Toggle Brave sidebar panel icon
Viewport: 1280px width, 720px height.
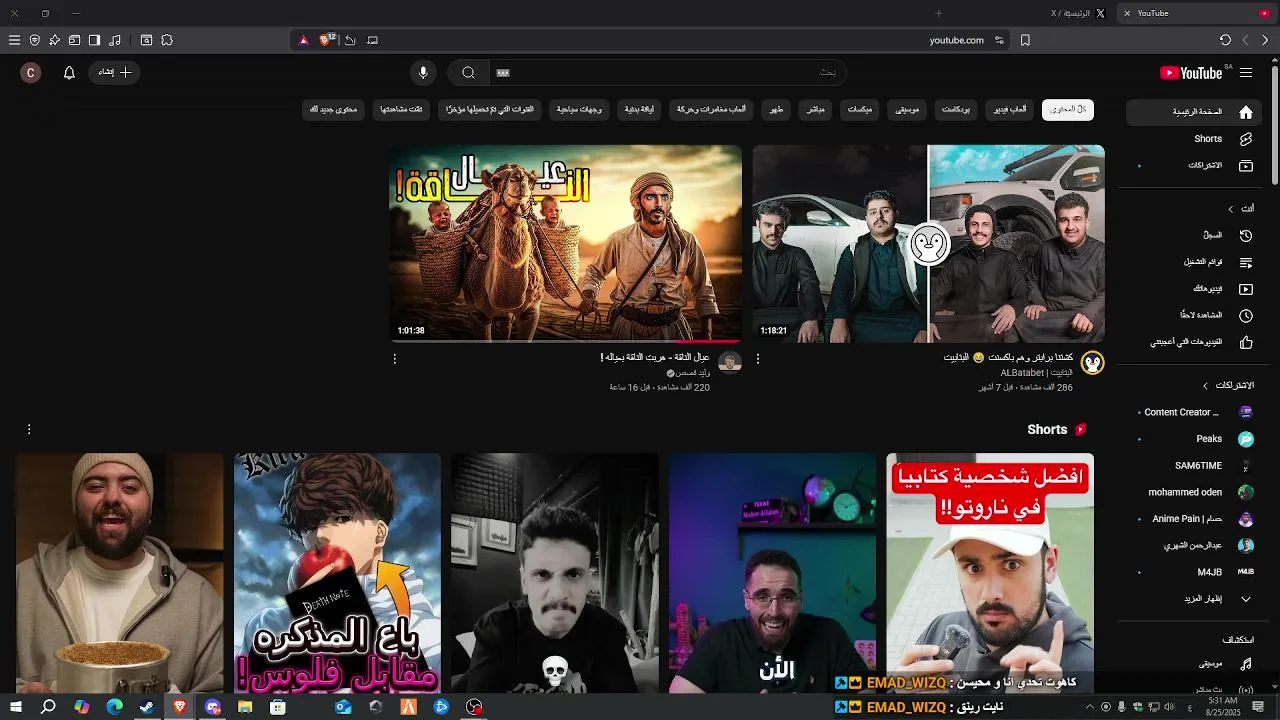pos(94,40)
